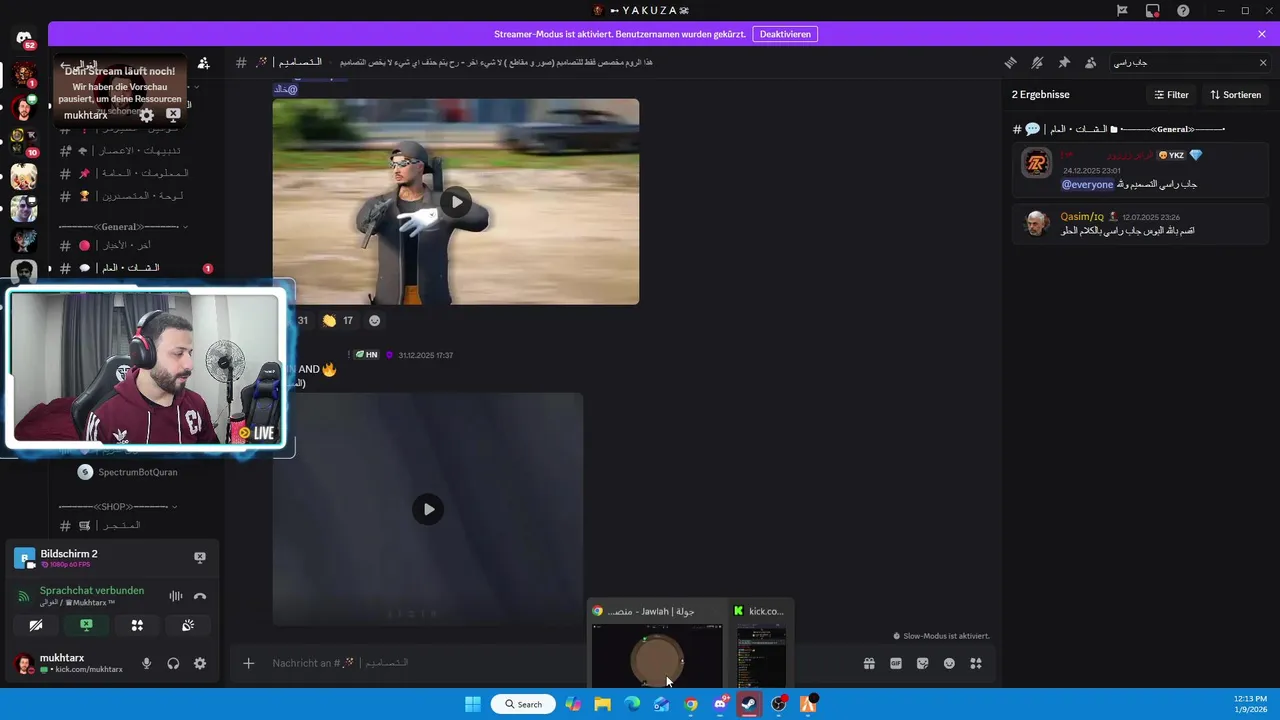Mute the microphone in user panel
This screenshot has width=1280, height=720.
[146, 663]
